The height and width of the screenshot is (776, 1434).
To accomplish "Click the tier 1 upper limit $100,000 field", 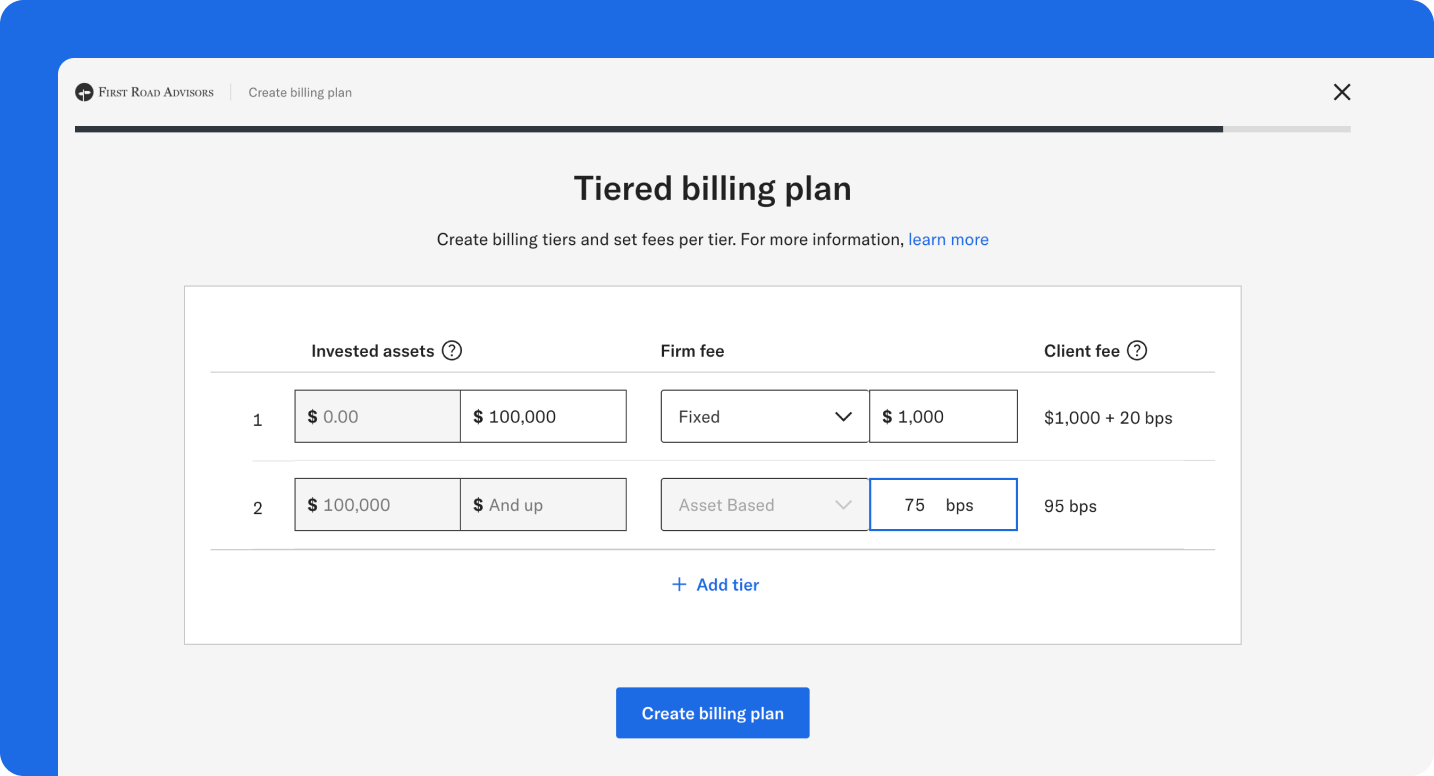I will [544, 416].
